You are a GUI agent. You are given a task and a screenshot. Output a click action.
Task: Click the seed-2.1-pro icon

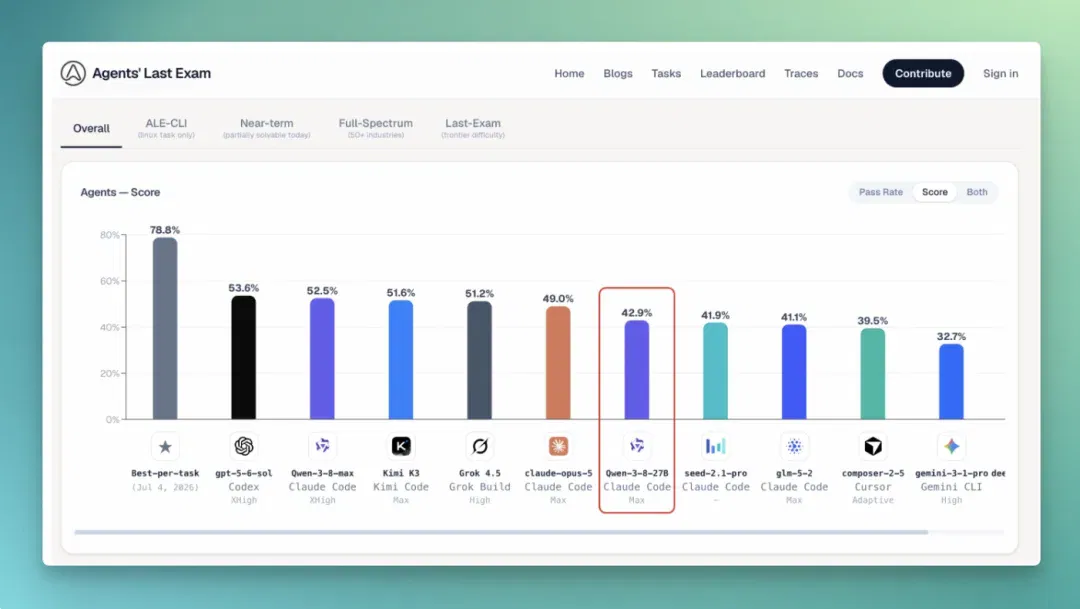pyautogui.click(x=716, y=446)
